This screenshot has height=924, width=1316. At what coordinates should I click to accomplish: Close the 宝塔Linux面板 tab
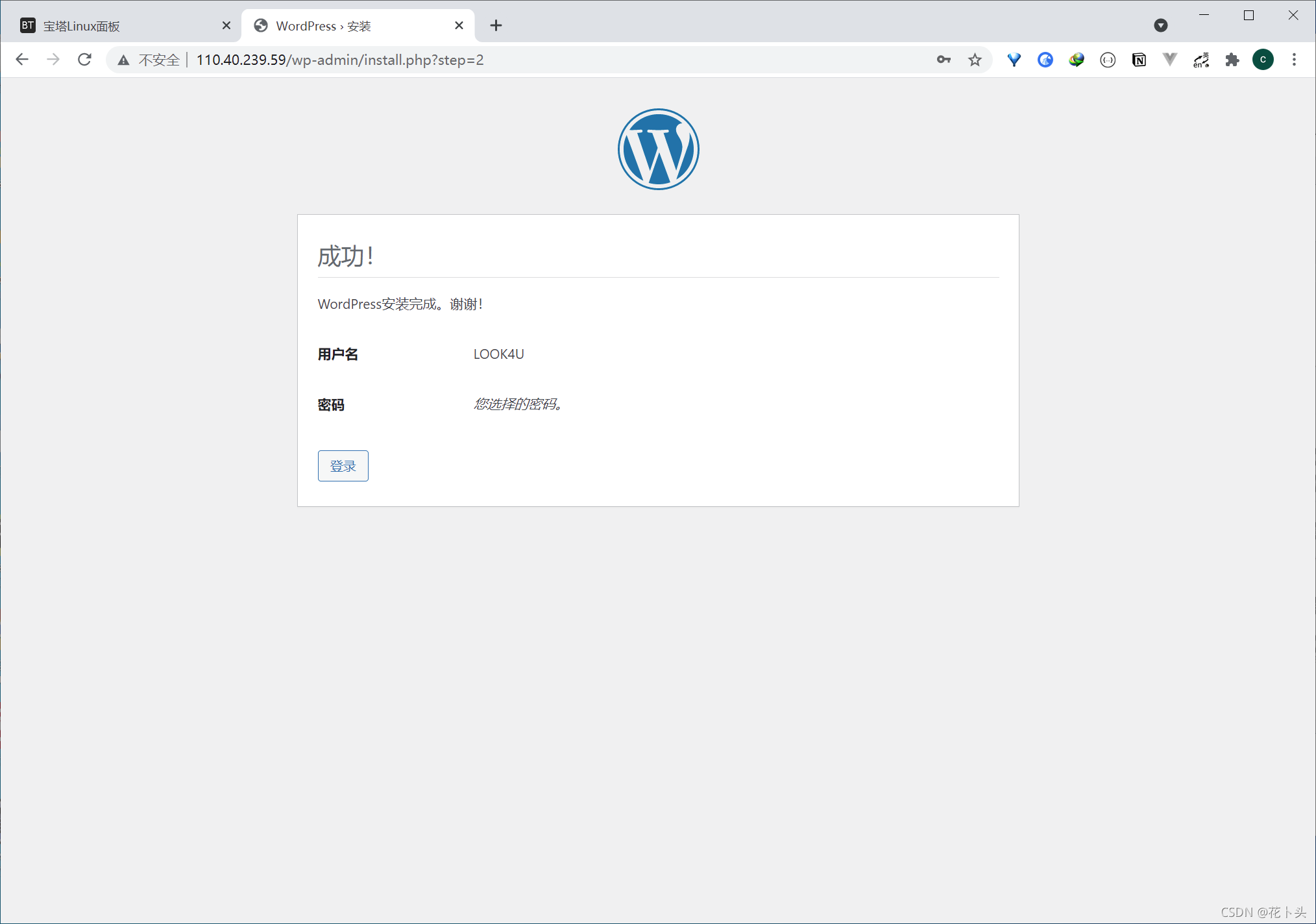pos(226,25)
